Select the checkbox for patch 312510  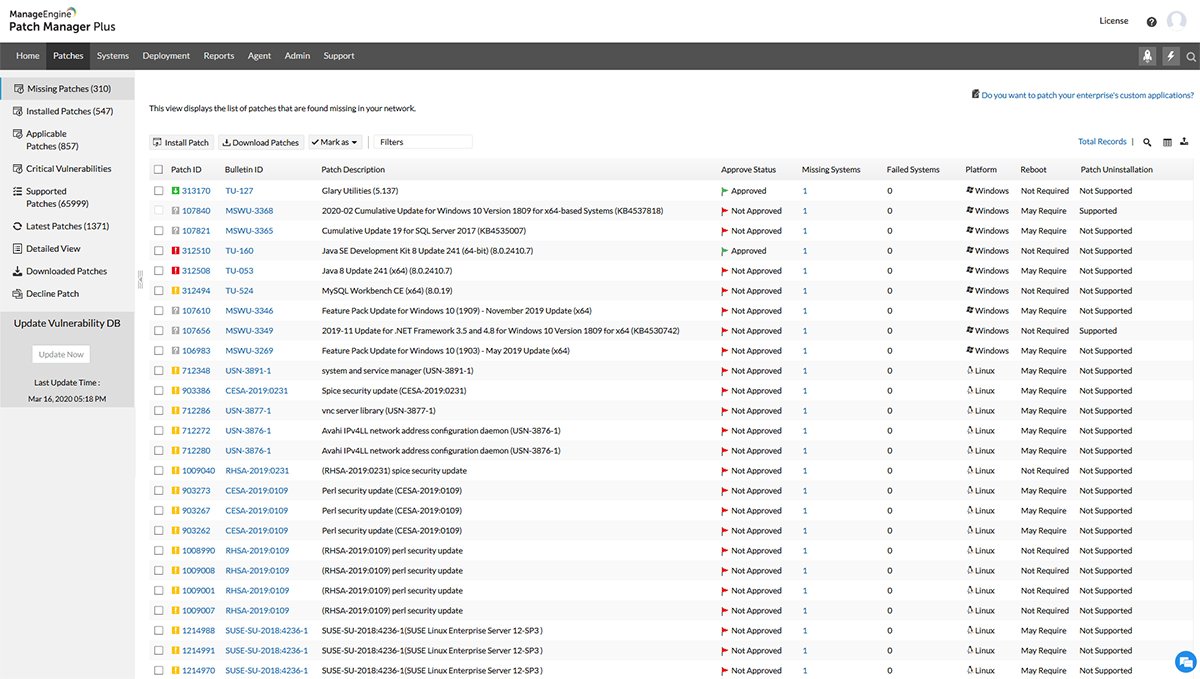[158, 251]
